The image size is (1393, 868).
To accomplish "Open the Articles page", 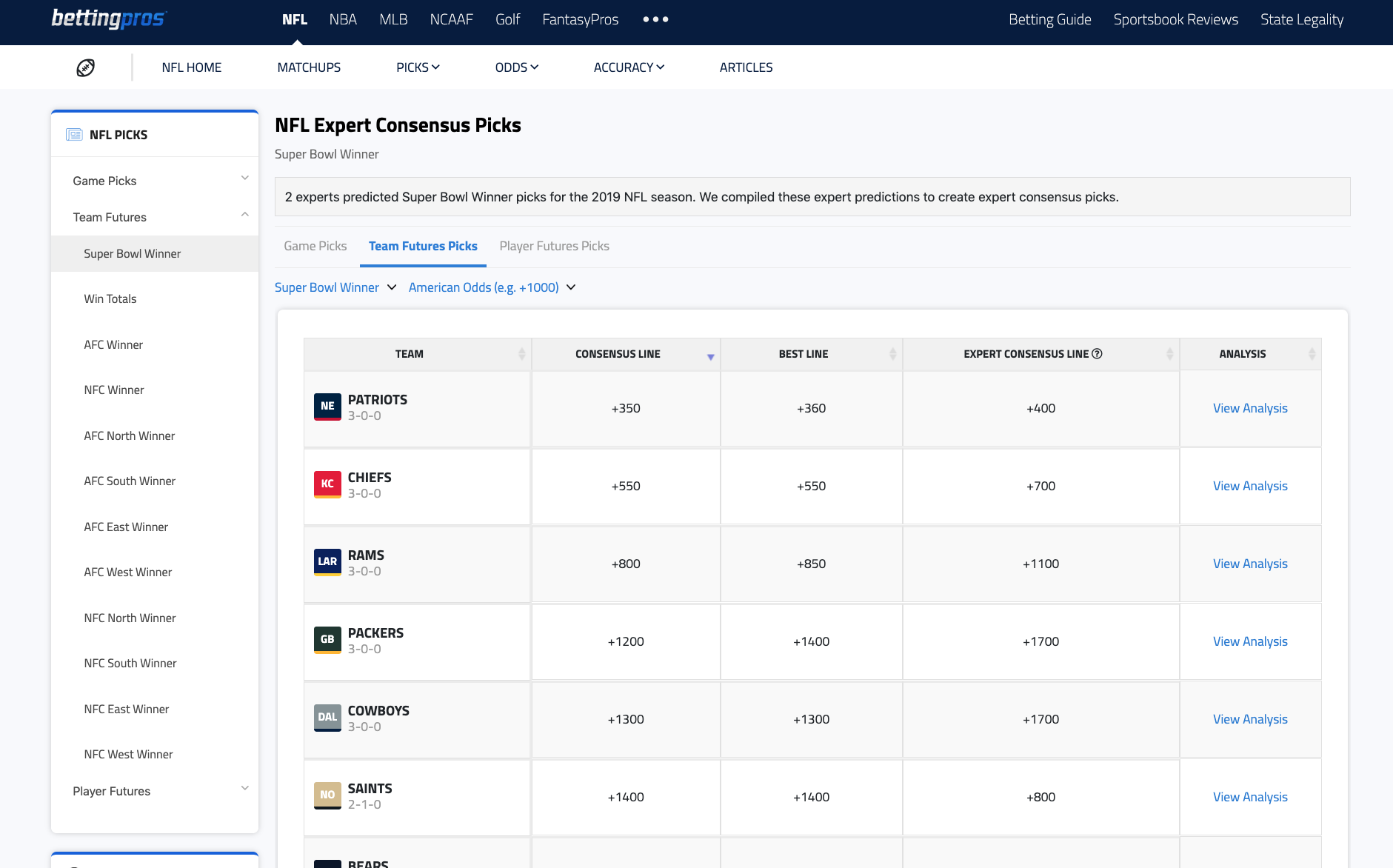I will 746,67.
